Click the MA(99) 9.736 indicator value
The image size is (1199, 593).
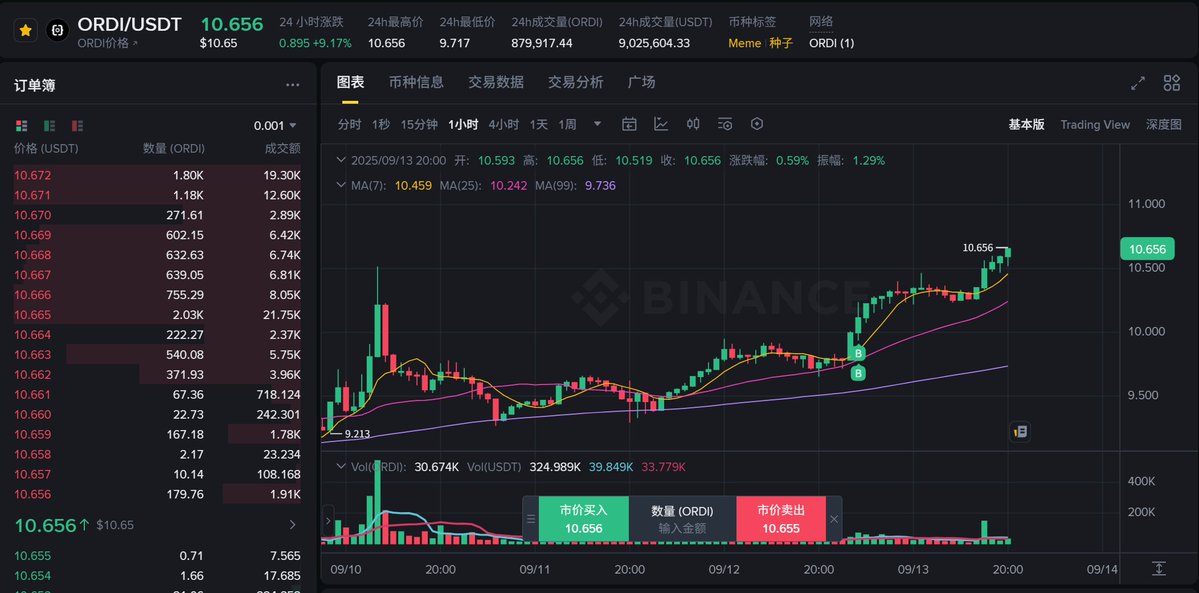[600, 185]
